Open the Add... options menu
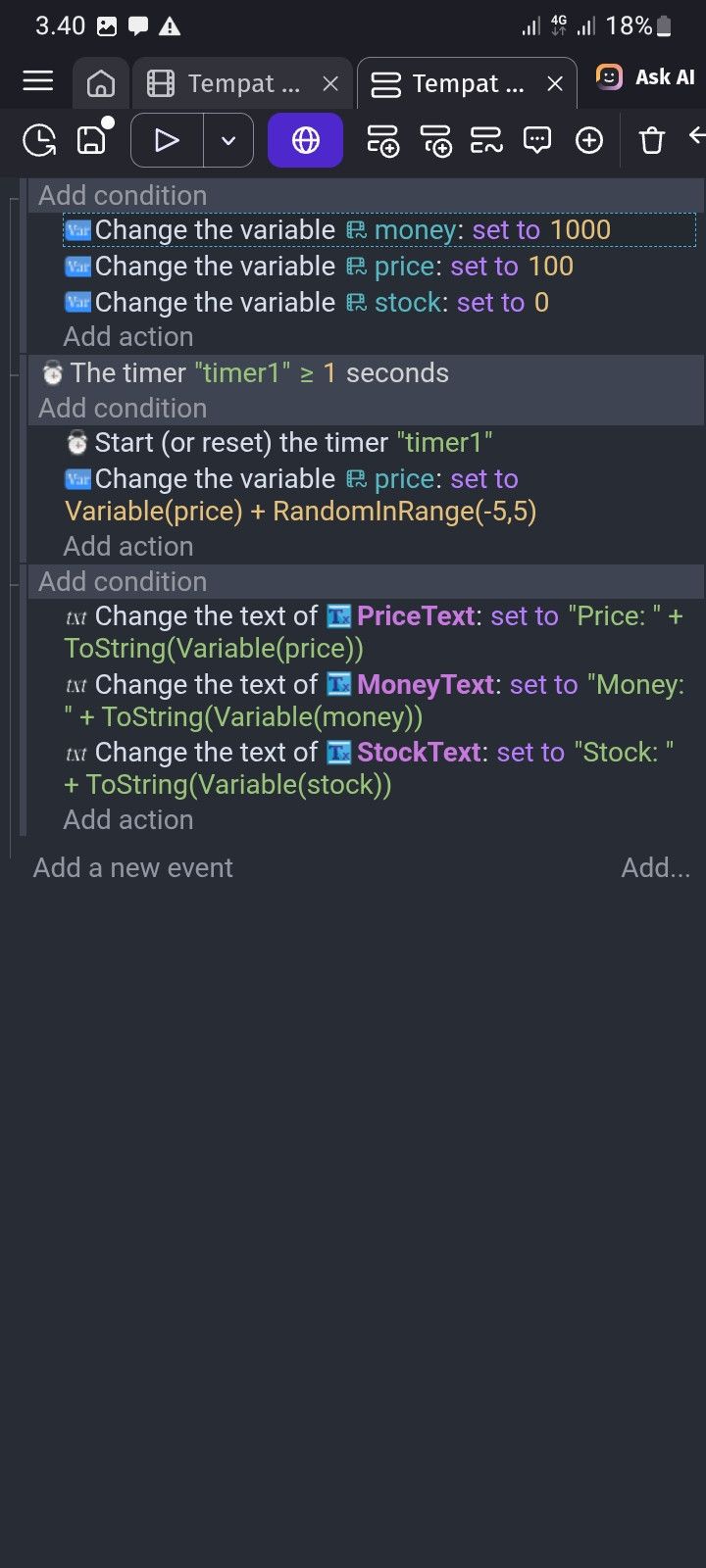This screenshot has height=1568, width=706. (x=656, y=868)
